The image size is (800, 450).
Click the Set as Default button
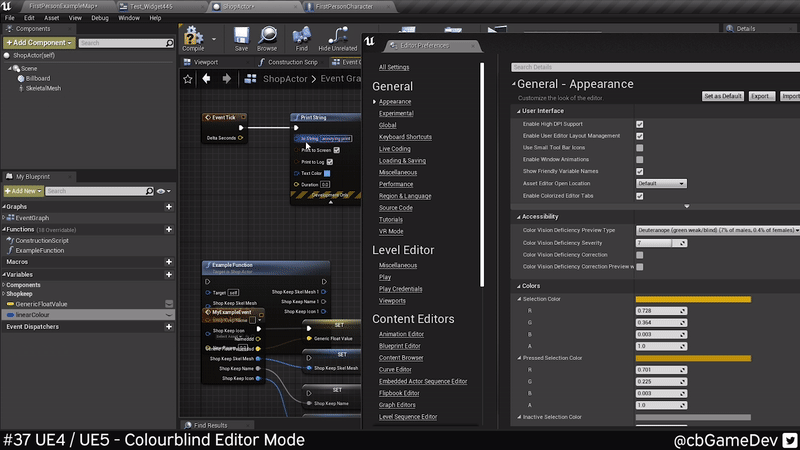[722, 96]
